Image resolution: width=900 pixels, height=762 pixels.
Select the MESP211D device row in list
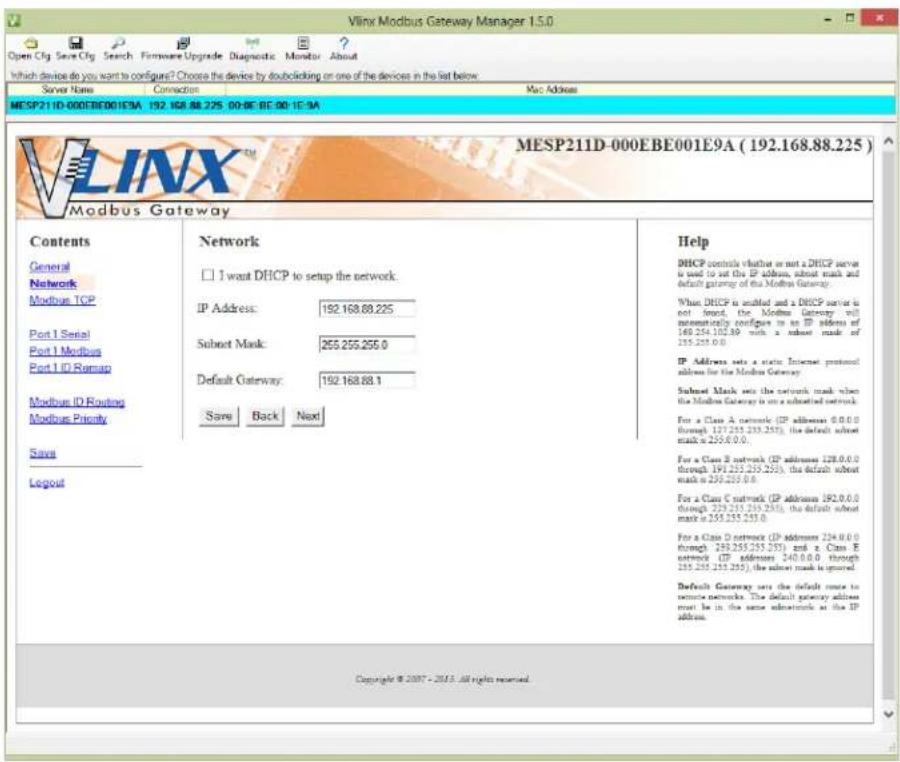tap(450, 106)
